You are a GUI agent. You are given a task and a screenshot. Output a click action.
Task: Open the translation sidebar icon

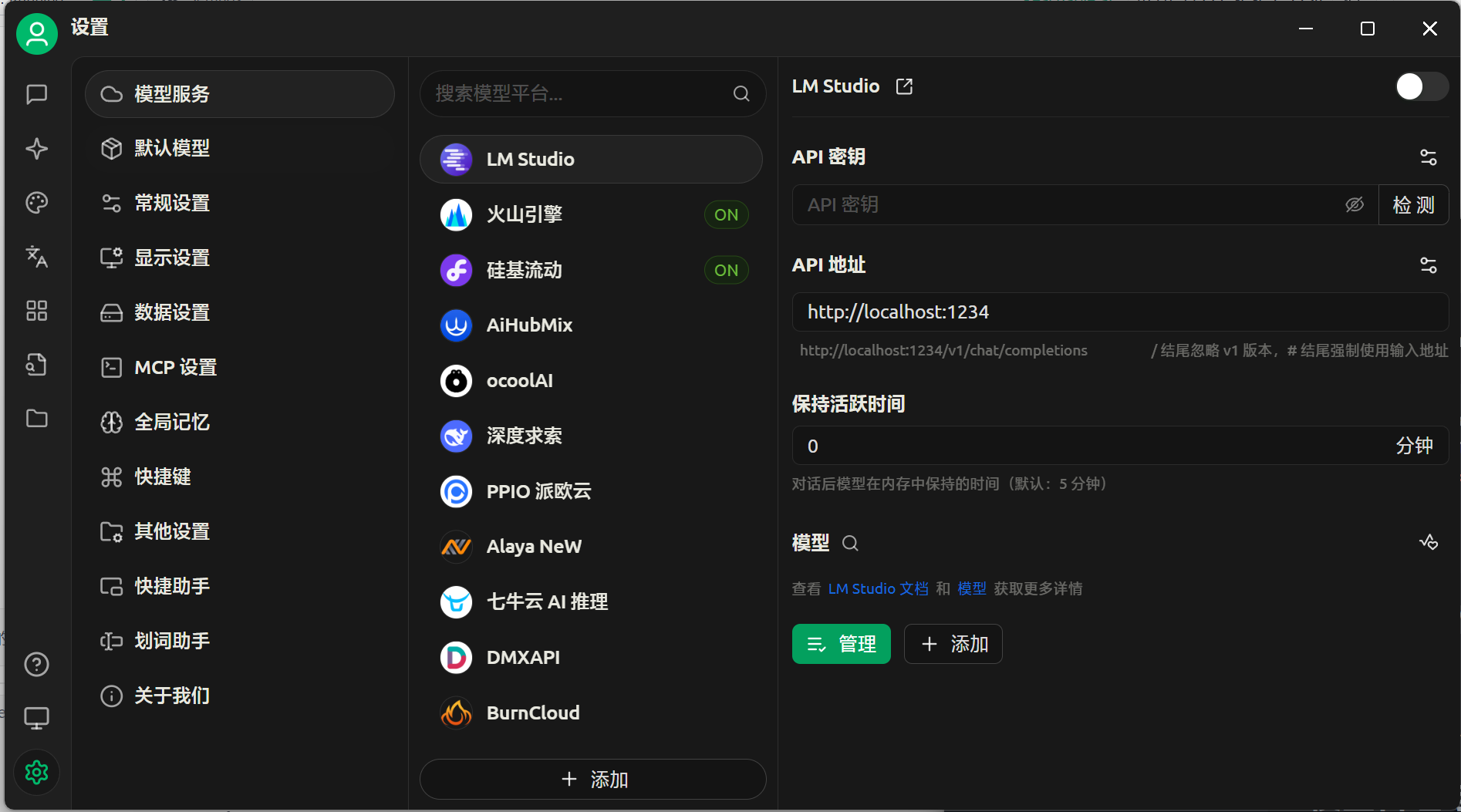pyautogui.click(x=37, y=256)
